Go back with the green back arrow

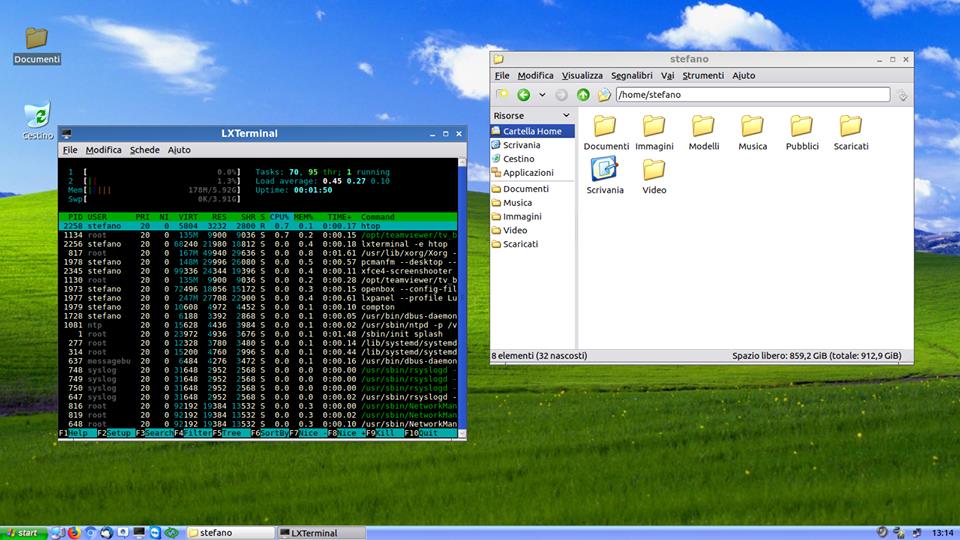[x=523, y=95]
